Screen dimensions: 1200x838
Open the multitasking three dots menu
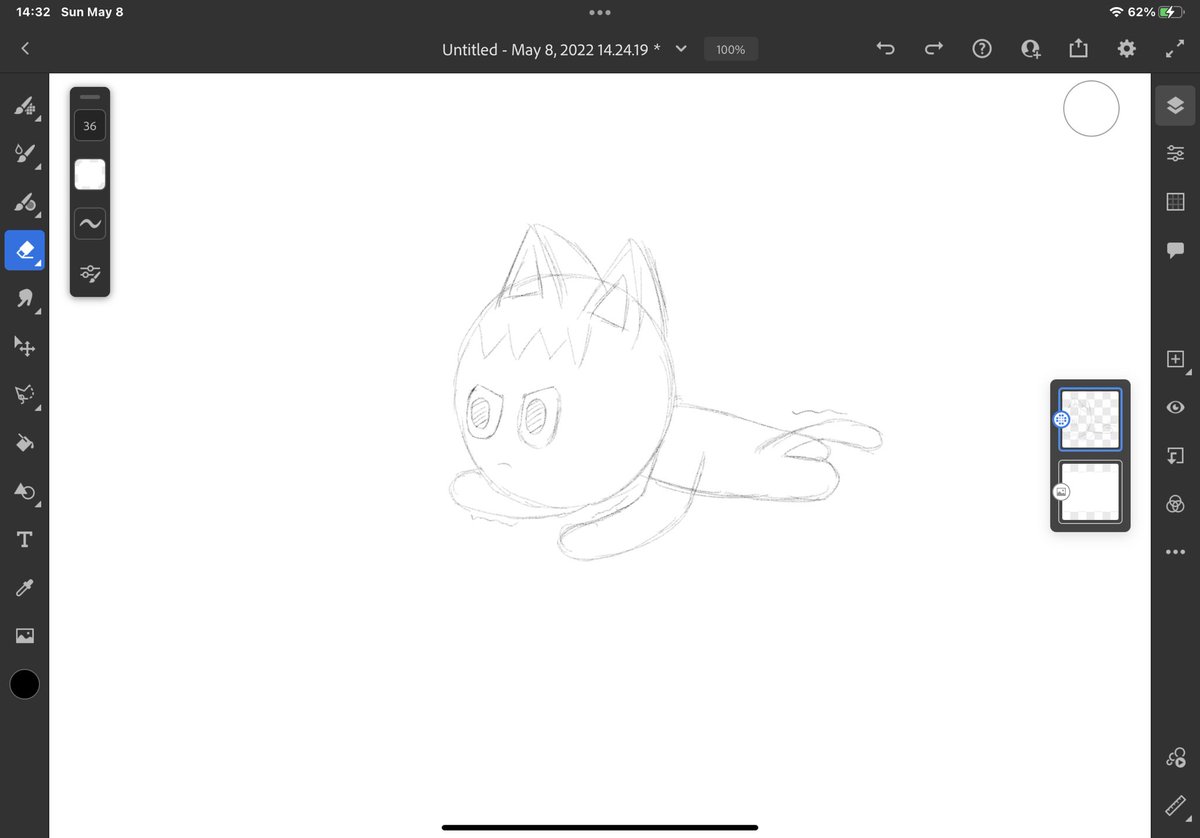pyautogui.click(x=600, y=12)
